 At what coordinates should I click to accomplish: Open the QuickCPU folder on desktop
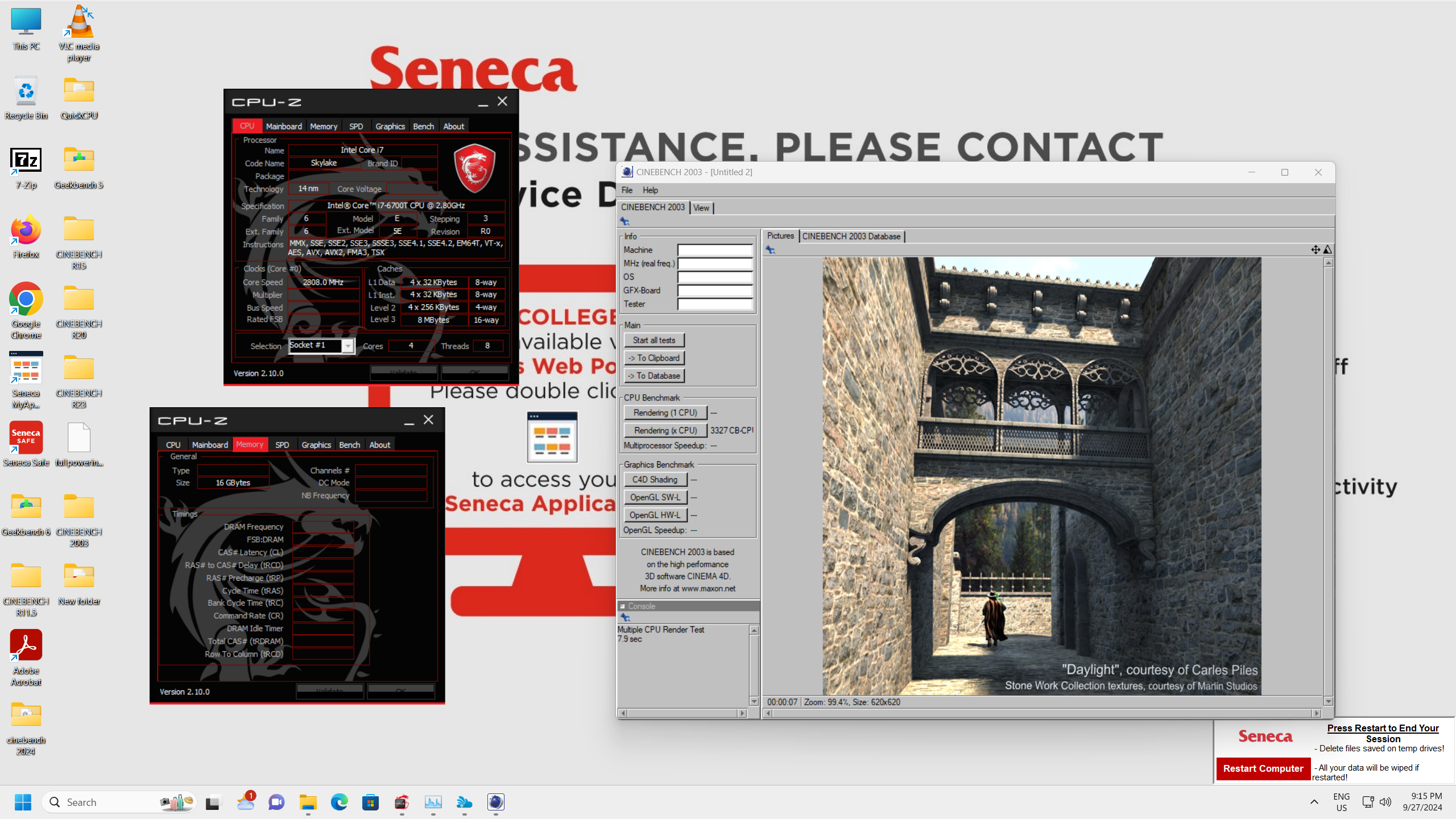(79, 98)
